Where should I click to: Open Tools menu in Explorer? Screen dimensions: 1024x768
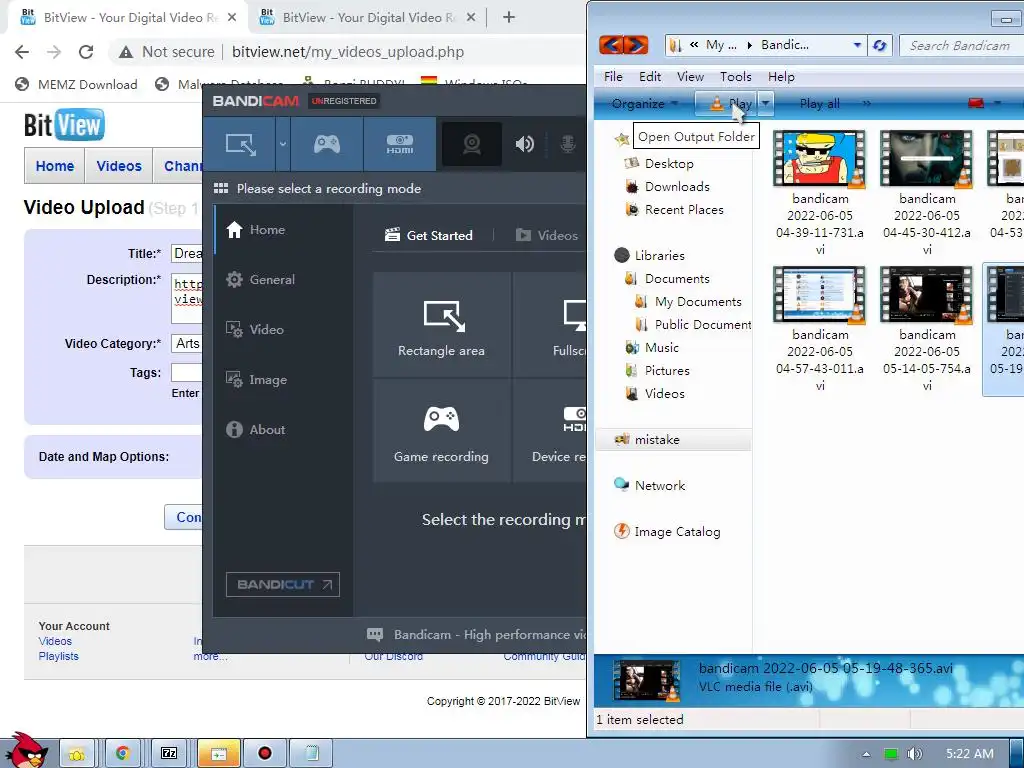click(x=735, y=77)
